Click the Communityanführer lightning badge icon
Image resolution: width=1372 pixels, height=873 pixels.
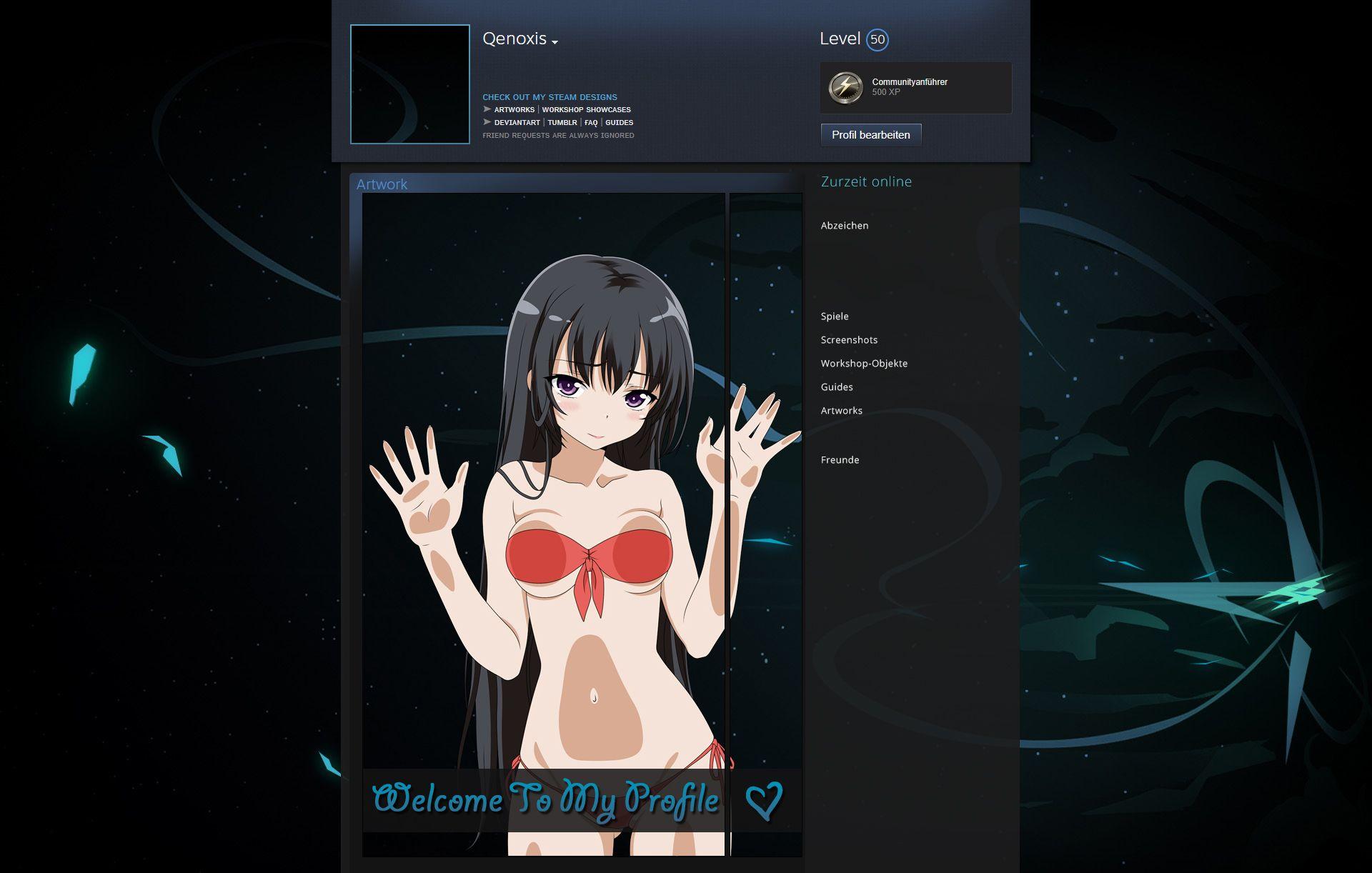pos(845,87)
